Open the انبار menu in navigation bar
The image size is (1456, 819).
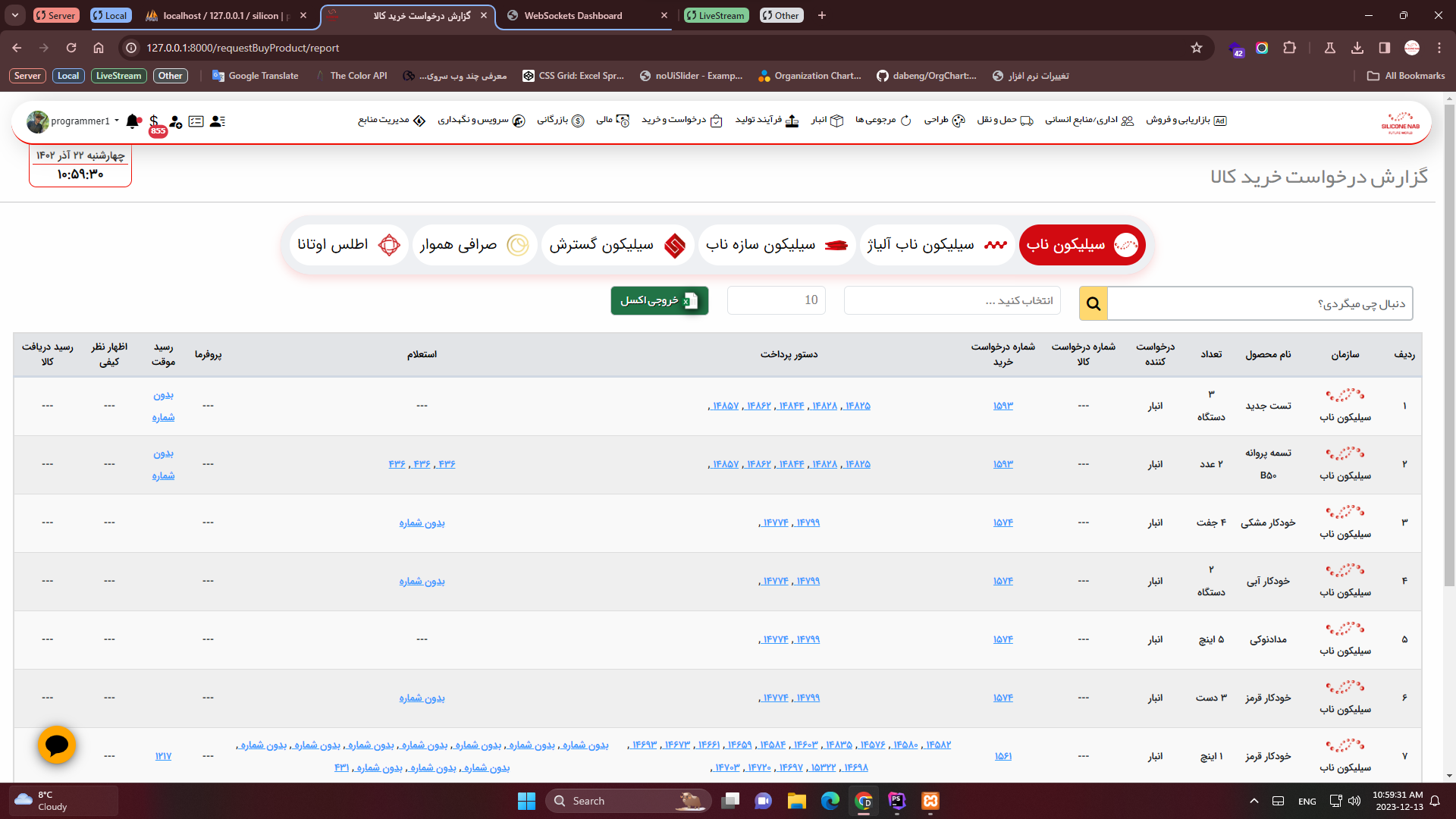pyautogui.click(x=827, y=121)
